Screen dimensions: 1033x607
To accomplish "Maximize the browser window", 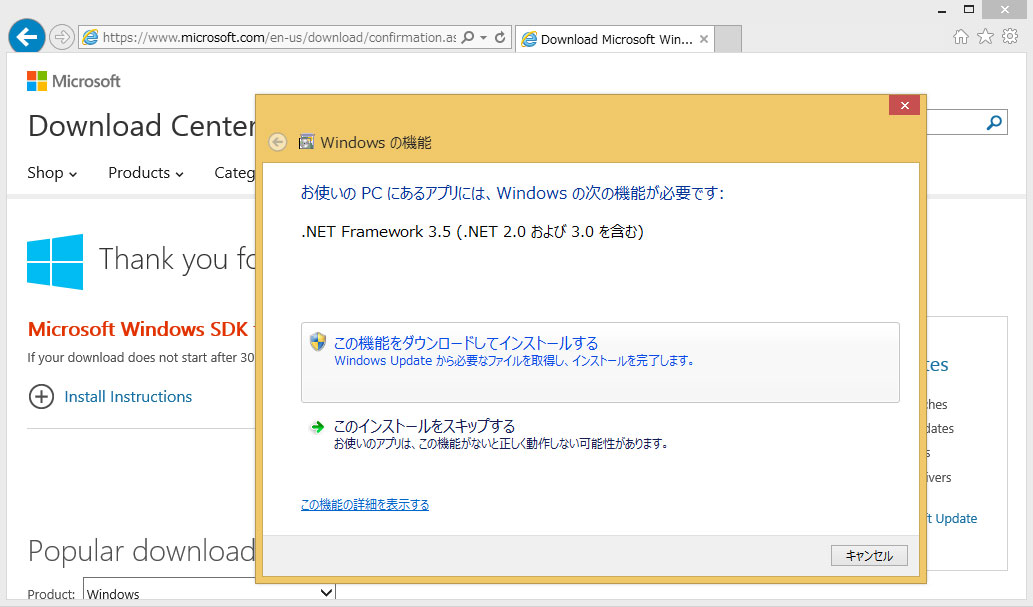I will (968, 9).
